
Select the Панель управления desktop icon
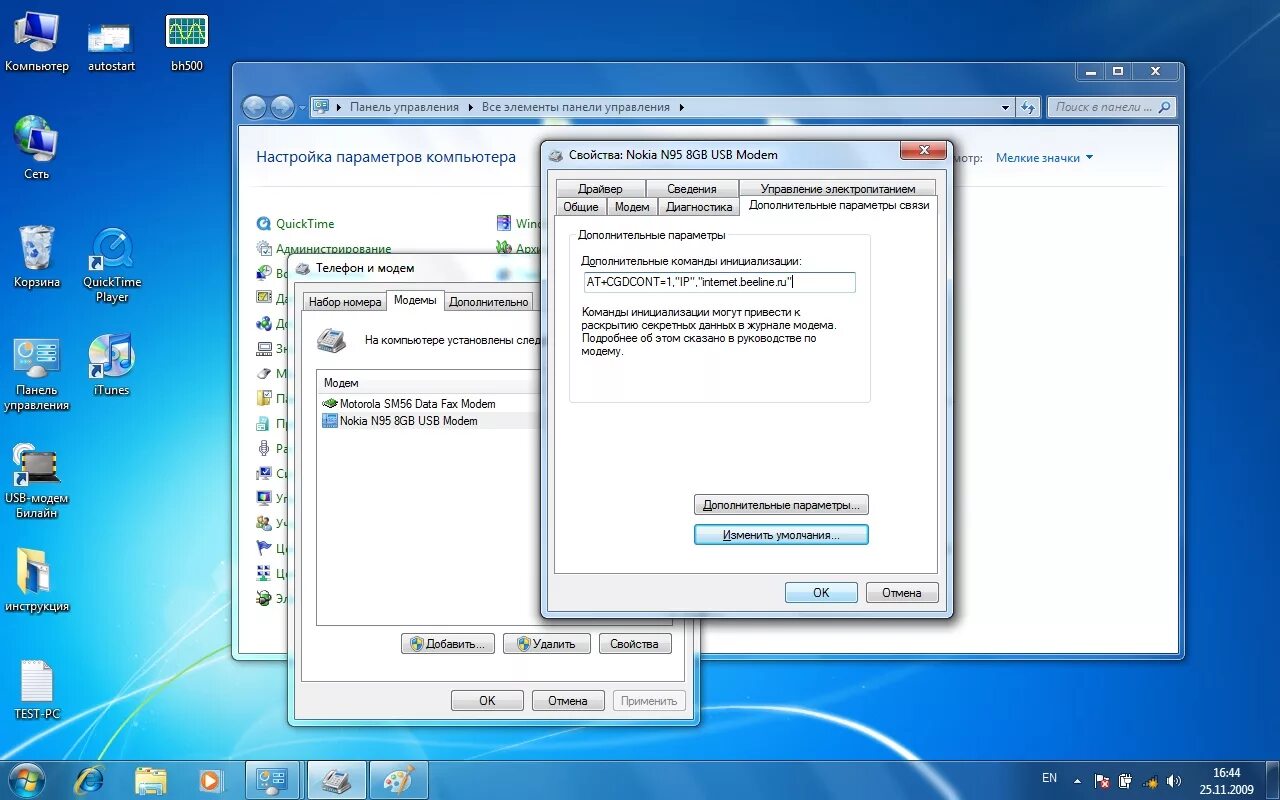[x=36, y=374]
